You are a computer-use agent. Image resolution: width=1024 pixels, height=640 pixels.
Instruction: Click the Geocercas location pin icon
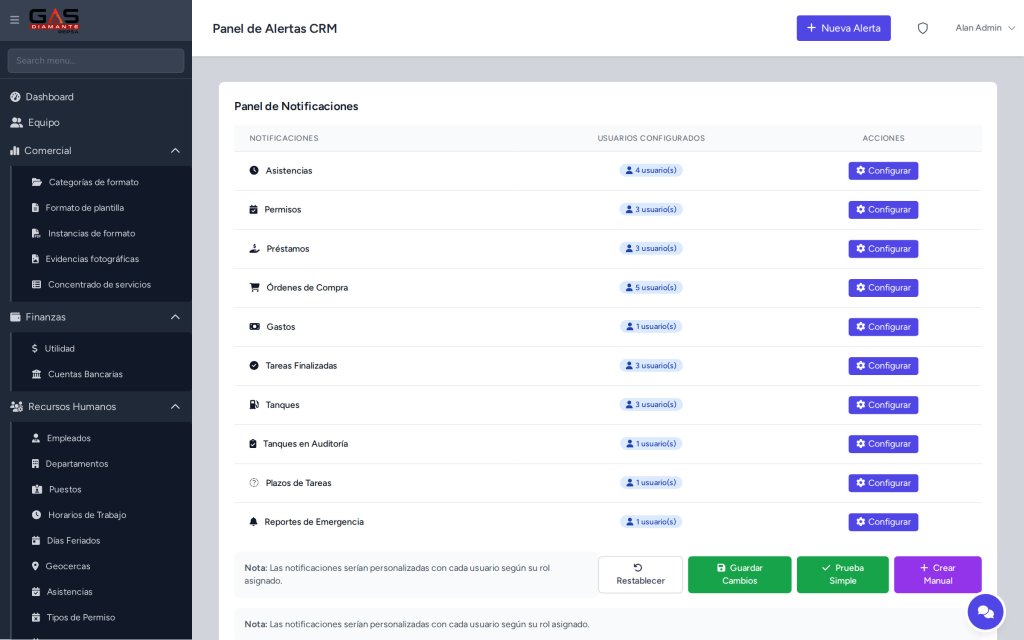35,566
